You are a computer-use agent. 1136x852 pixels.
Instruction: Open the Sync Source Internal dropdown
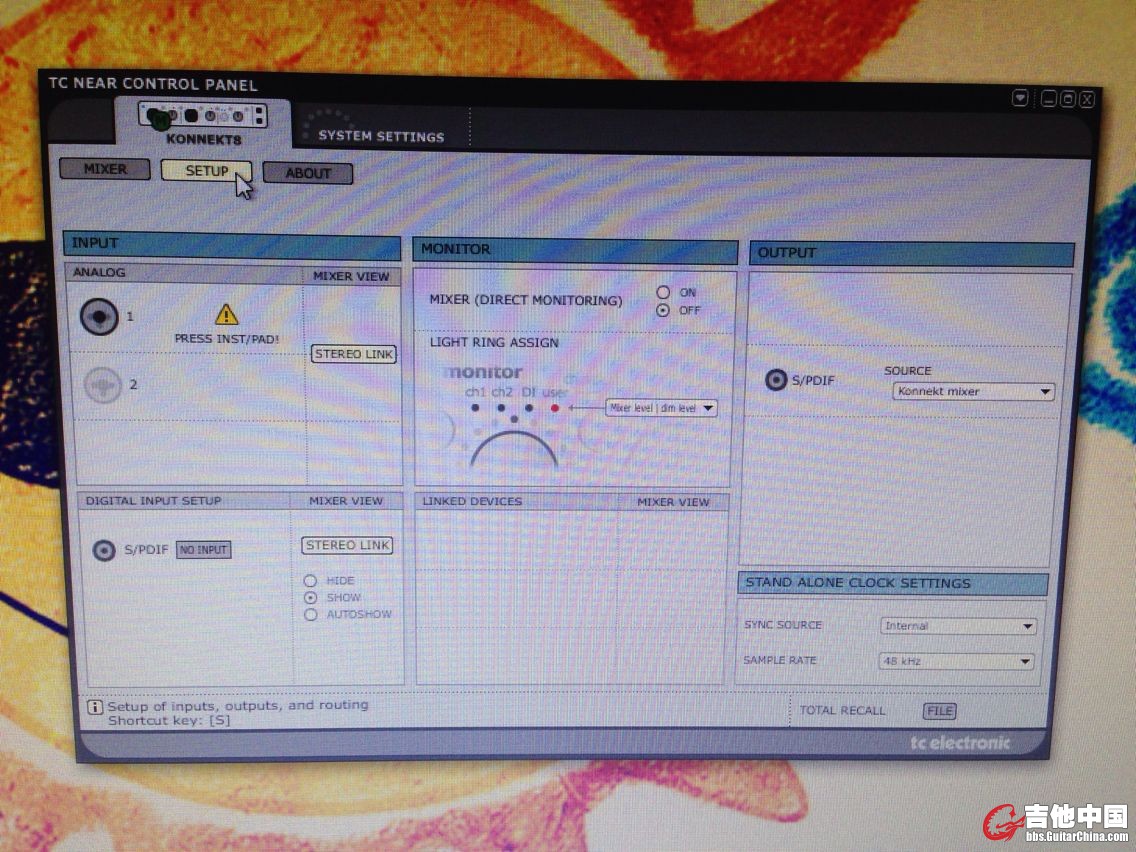tap(958, 626)
